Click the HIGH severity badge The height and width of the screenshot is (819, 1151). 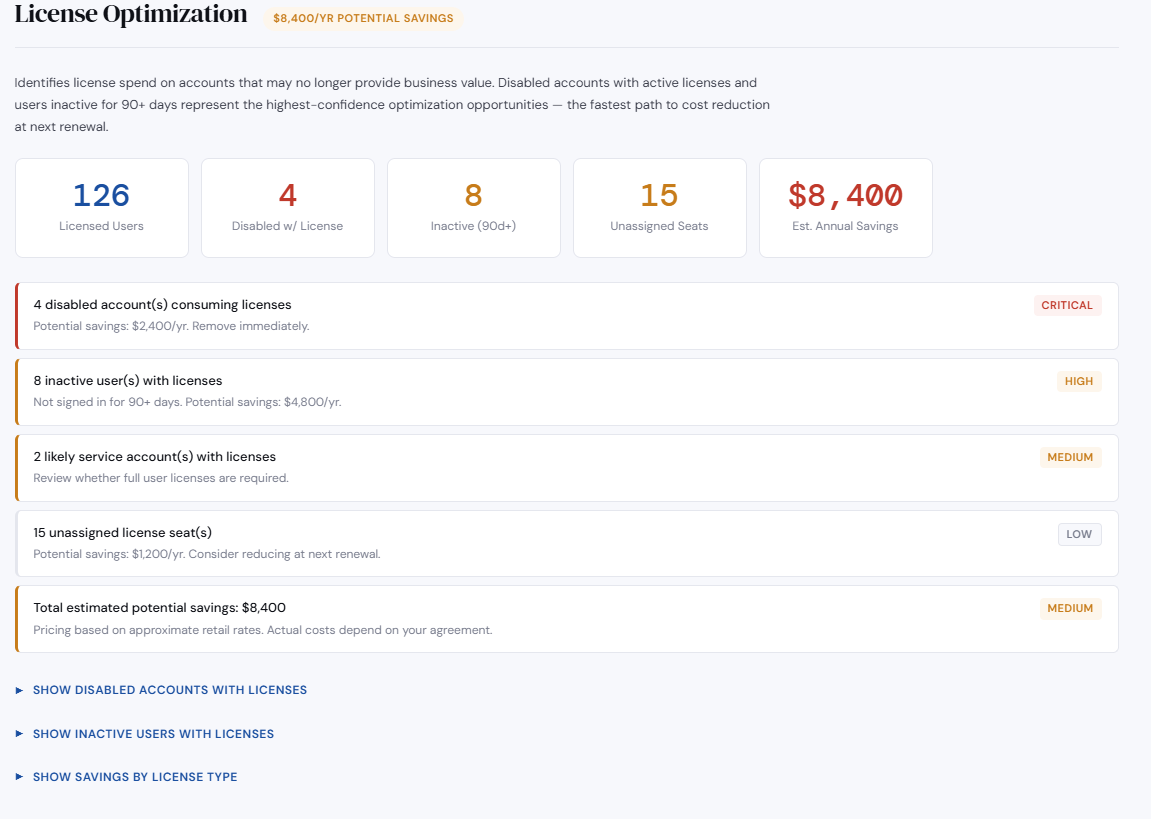[x=1079, y=381]
